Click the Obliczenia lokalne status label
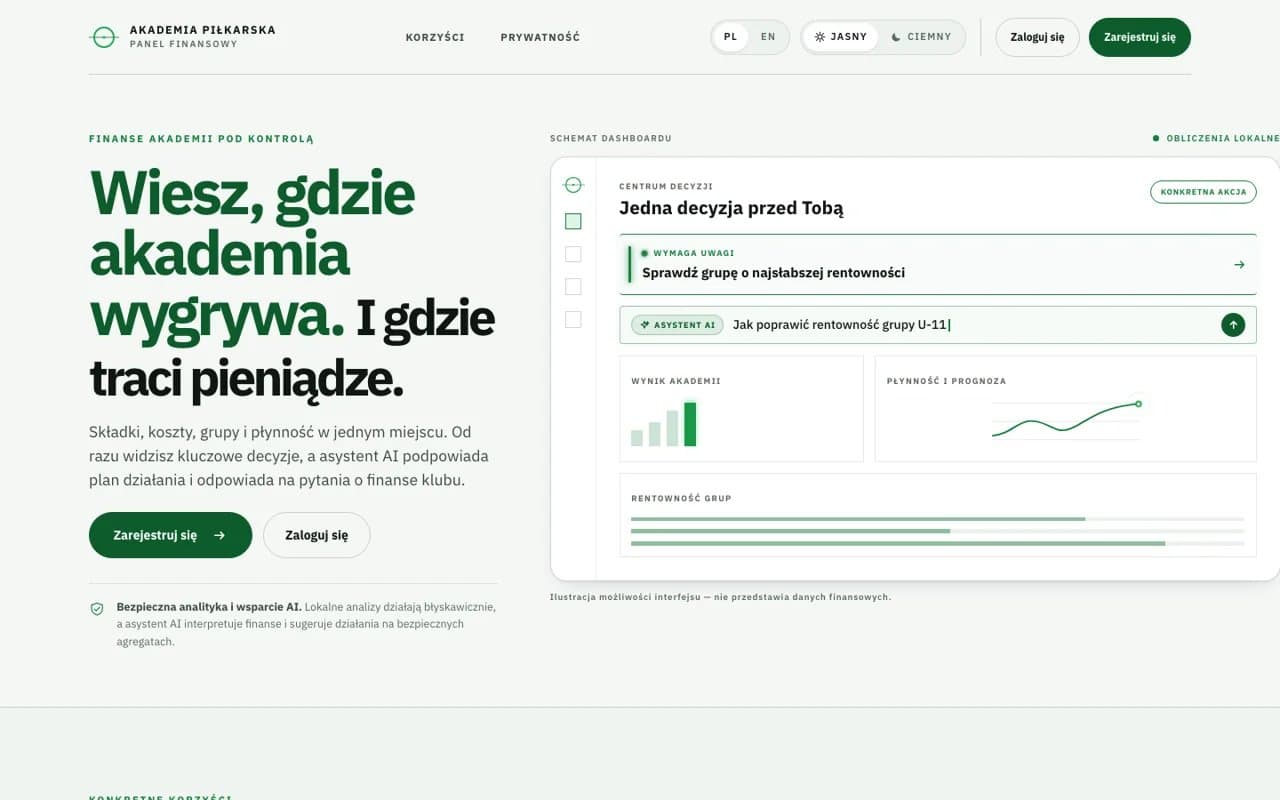 [x=1216, y=138]
